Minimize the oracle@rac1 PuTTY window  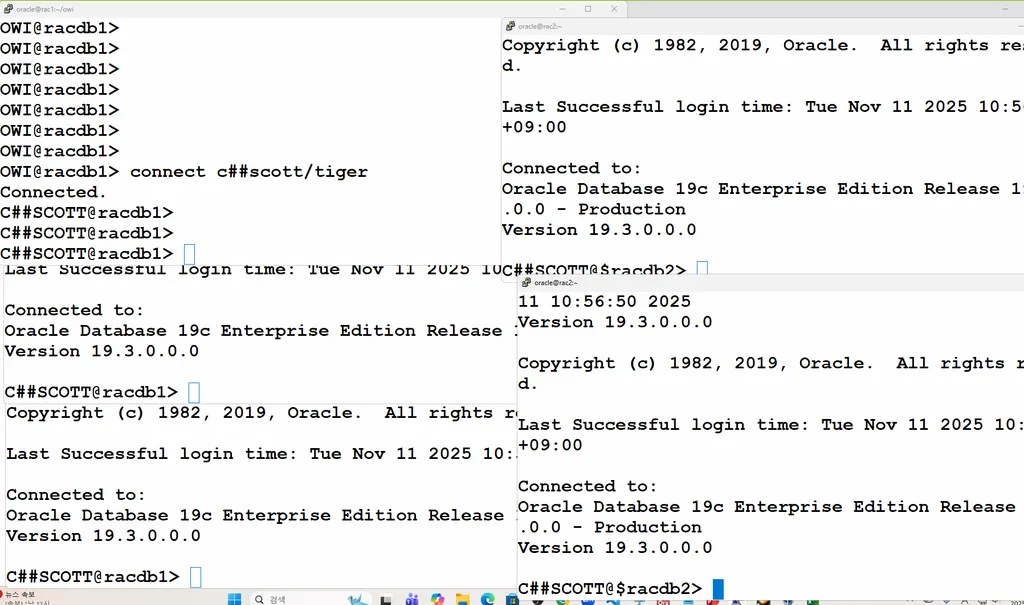pyautogui.click(x=562, y=9)
